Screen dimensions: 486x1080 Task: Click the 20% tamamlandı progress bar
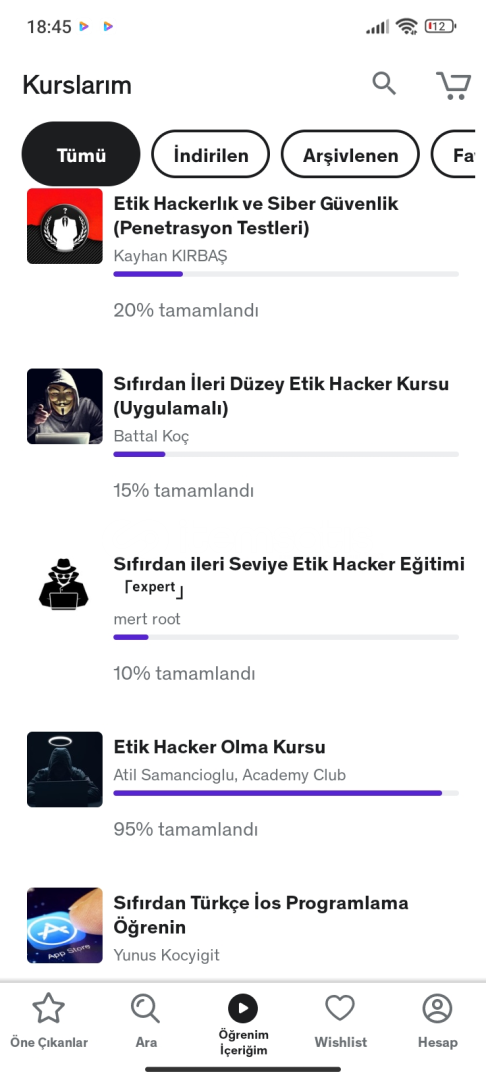click(x=286, y=274)
